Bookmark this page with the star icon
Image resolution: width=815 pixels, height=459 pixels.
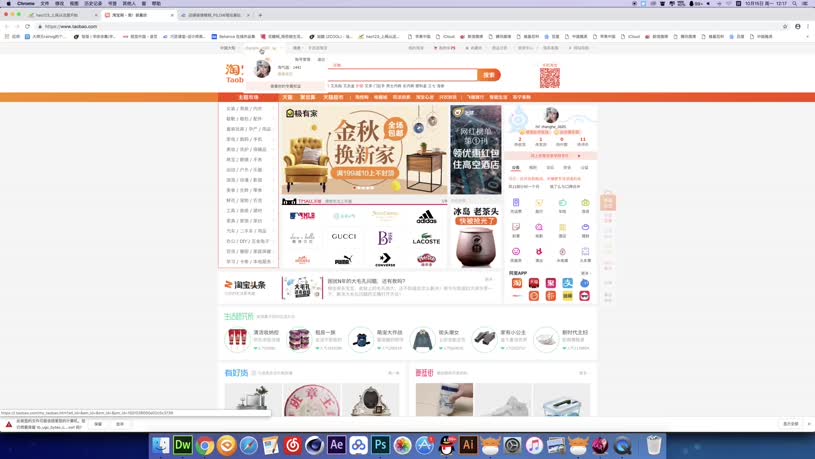[785, 27]
